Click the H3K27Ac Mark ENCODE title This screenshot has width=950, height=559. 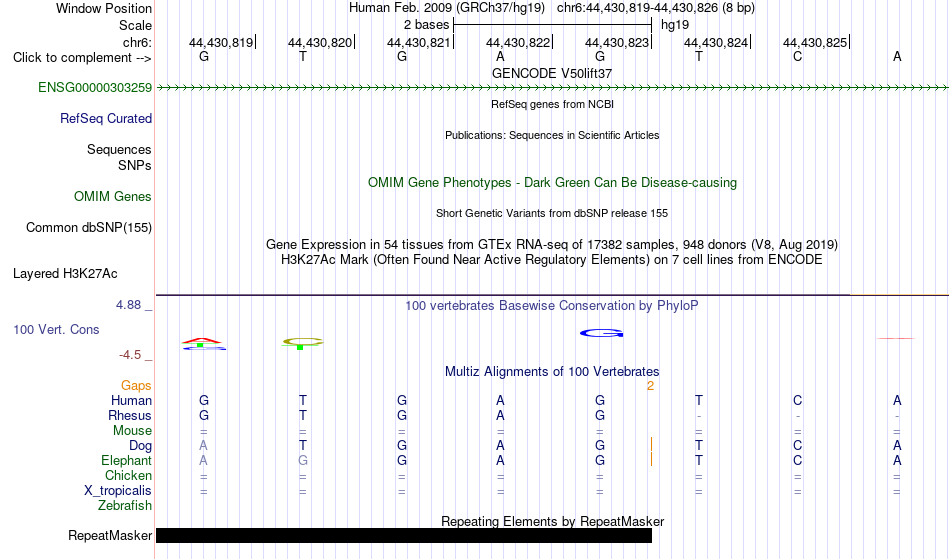click(552, 260)
